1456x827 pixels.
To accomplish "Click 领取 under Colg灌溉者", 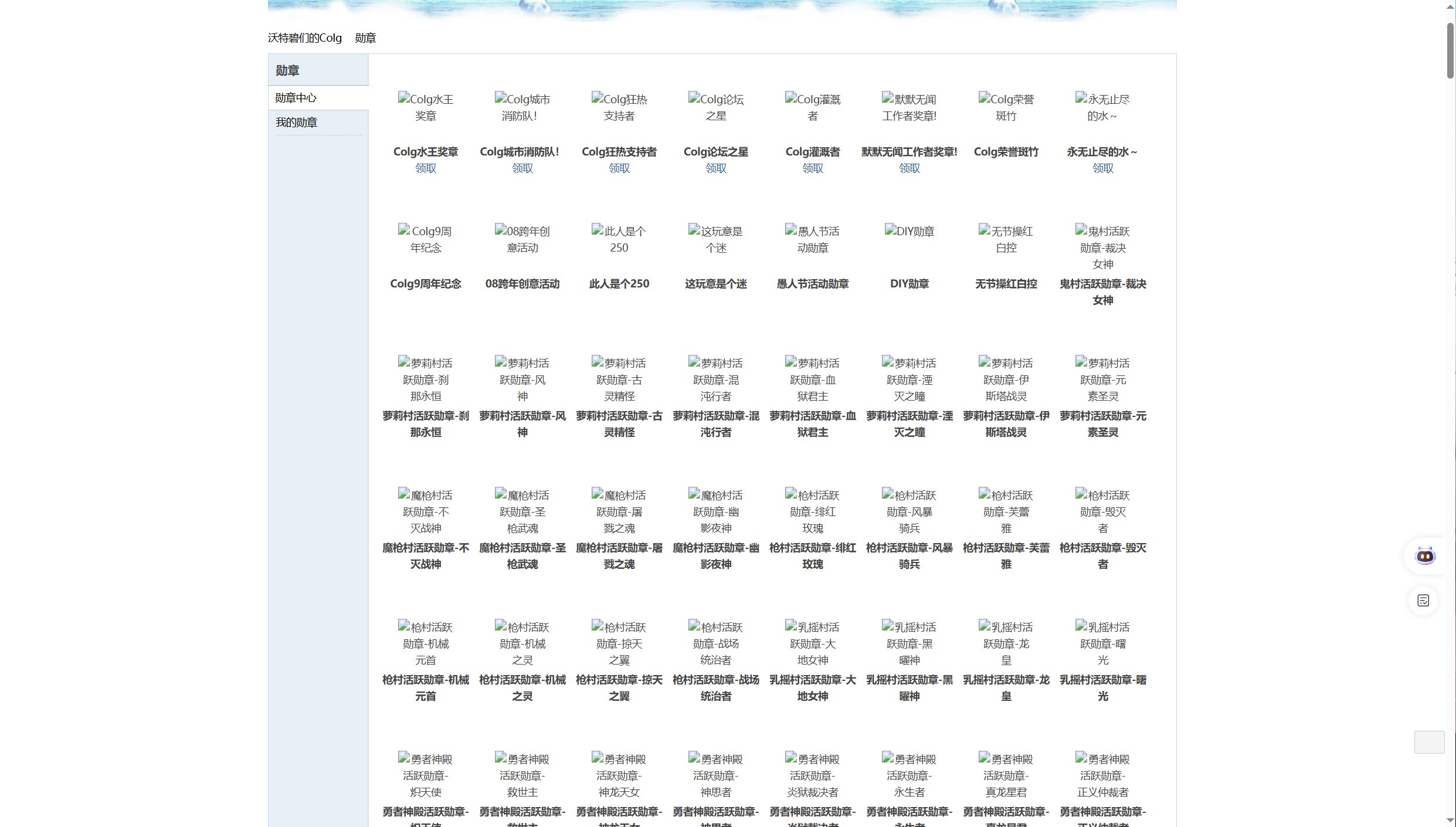I will [x=812, y=168].
